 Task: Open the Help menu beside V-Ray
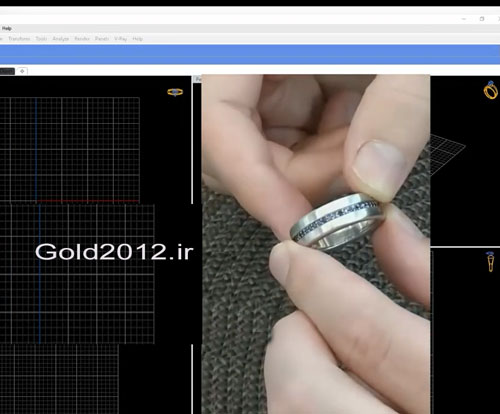(x=138, y=39)
